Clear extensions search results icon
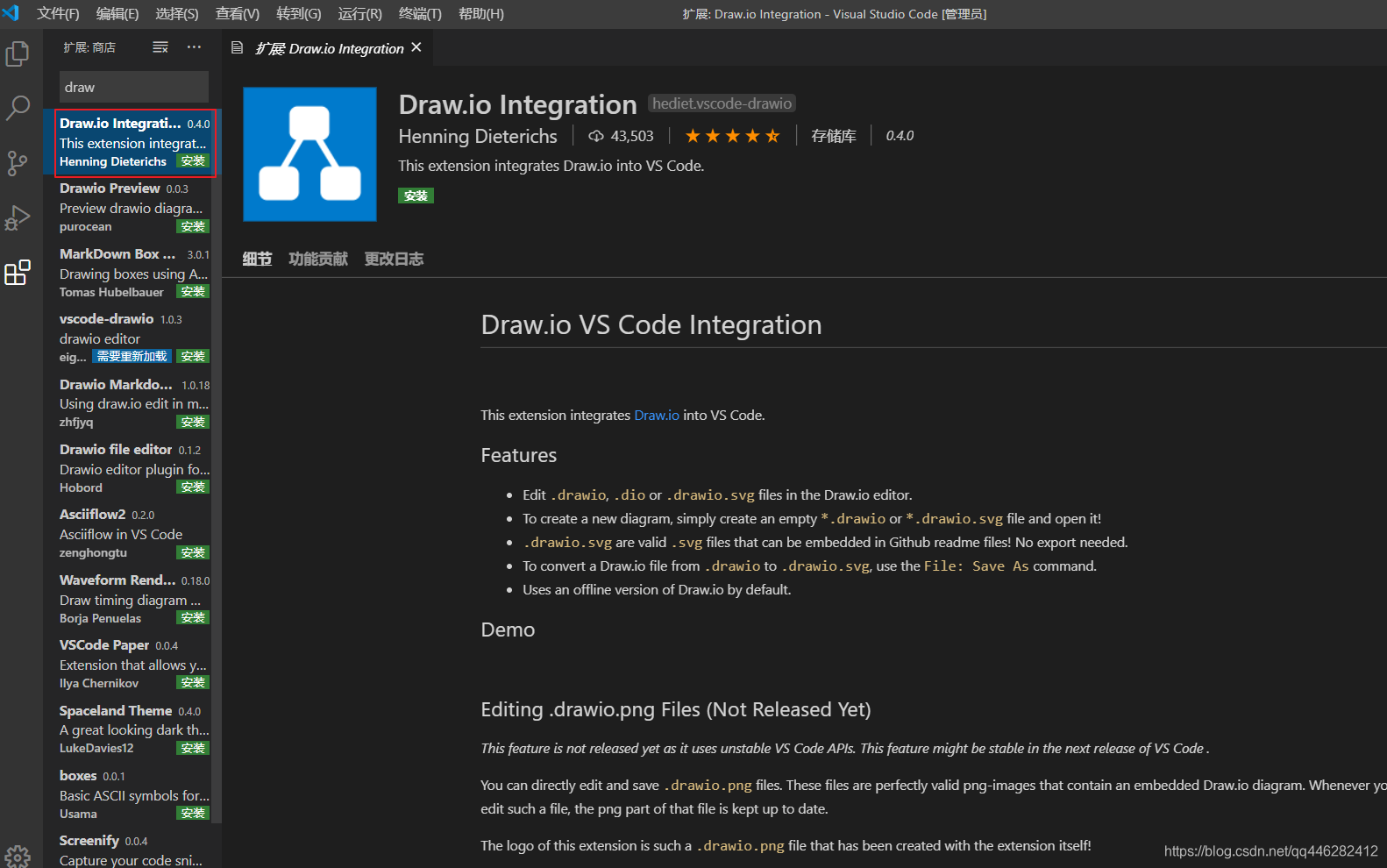1387x868 pixels. [160, 47]
